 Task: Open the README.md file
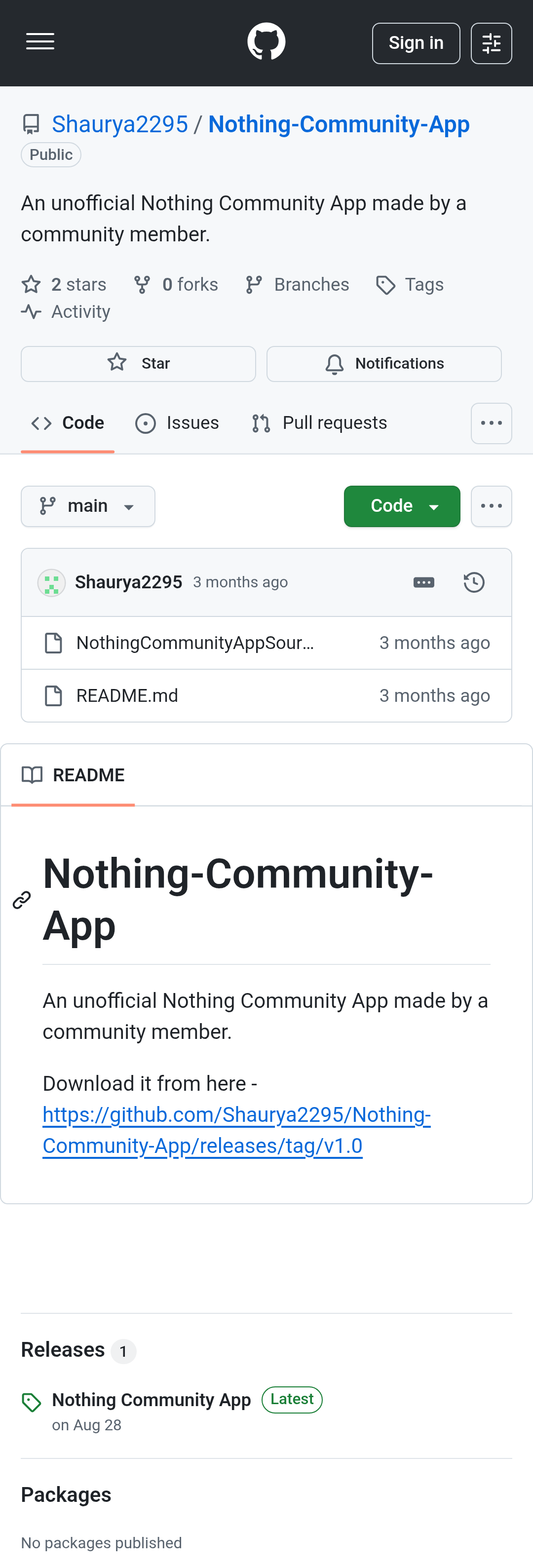pyautogui.click(x=127, y=696)
